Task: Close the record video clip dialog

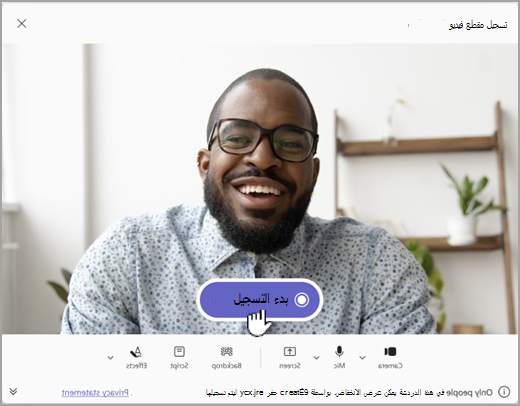Action: 22,23
